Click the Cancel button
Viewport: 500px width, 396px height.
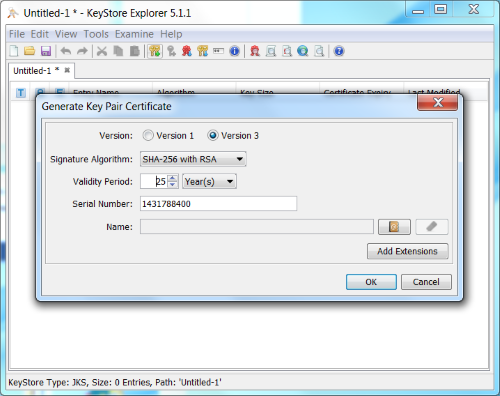point(426,282)
